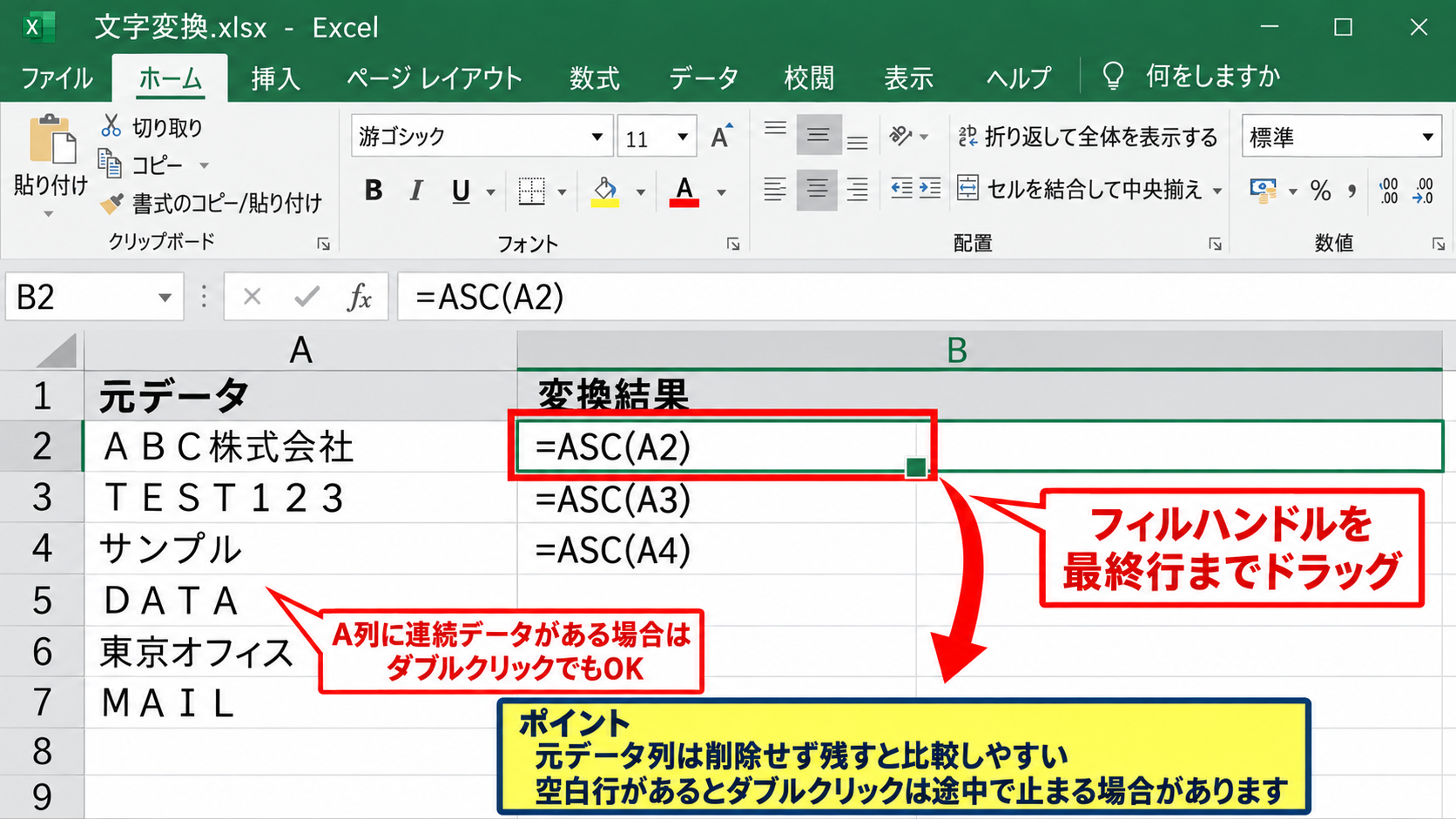Viewport: 1456px width, 819px height.
Task: Increase indent icon
Action: pos(929,188)
